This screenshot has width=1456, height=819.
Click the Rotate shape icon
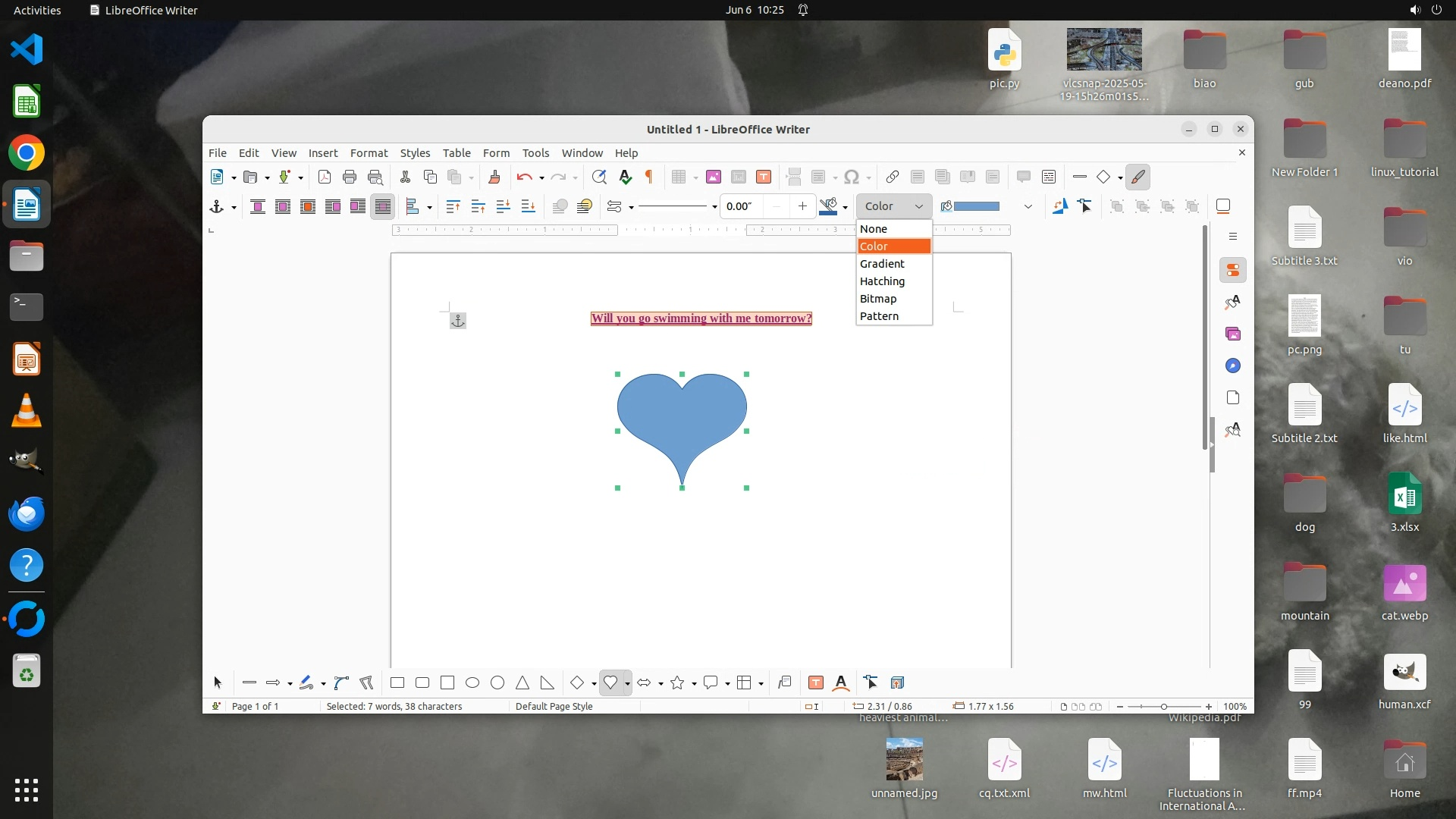click(1060, 206)
